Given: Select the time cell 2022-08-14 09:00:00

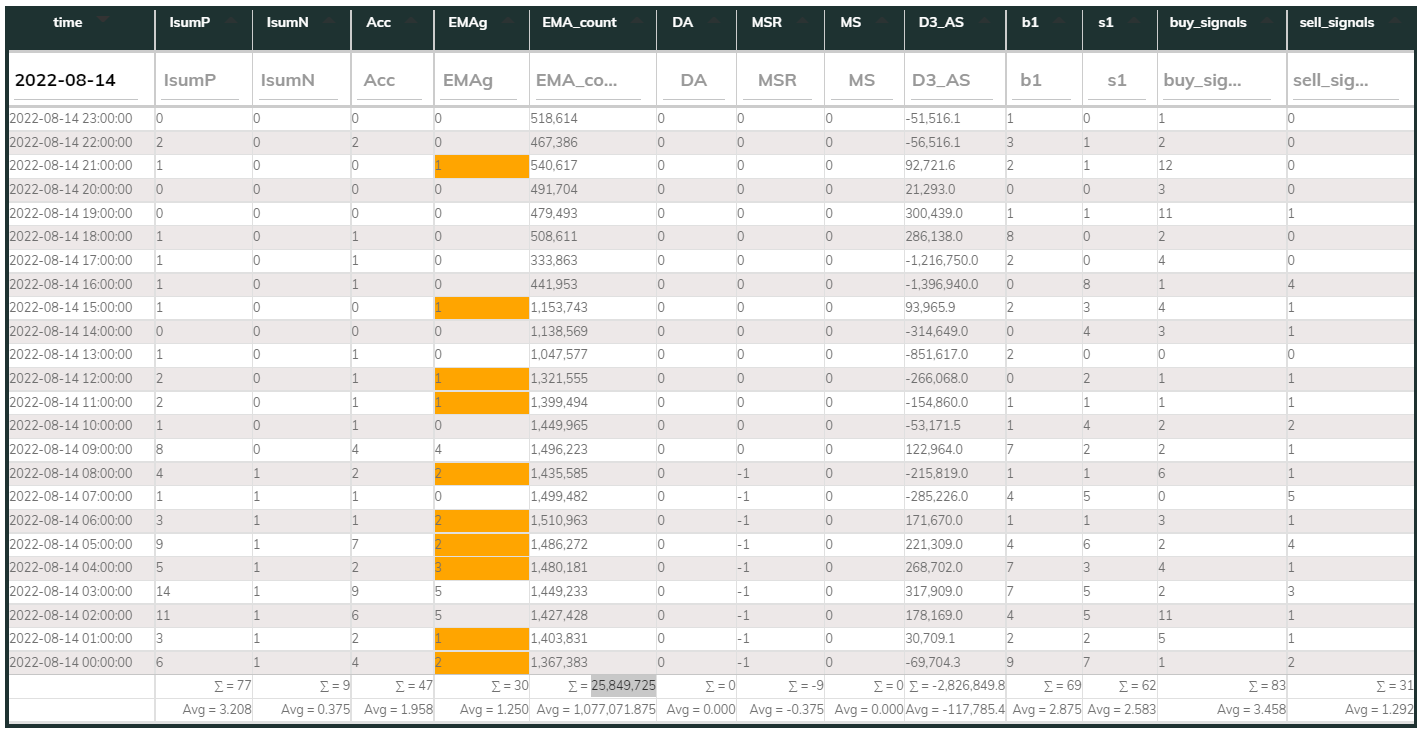Looking at the screenshot, I should 80,449.
